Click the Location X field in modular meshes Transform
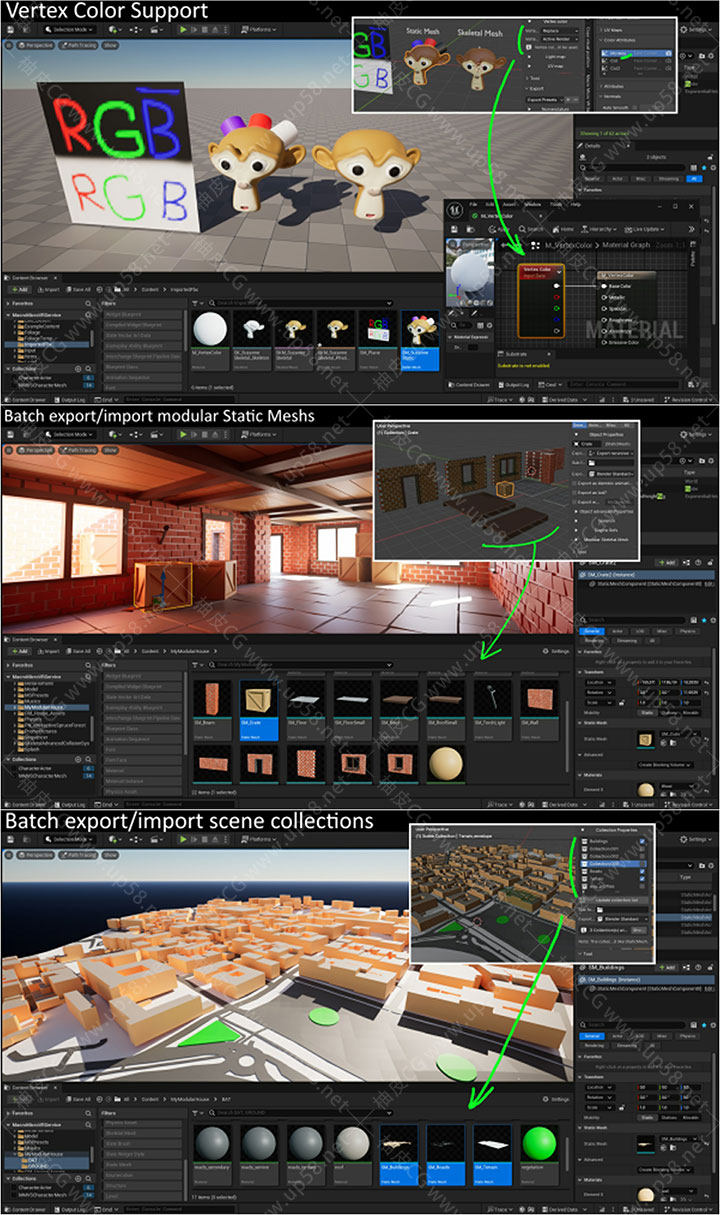Image resolution: width=720 pixels, height=1215 pixels. click(x=648, y=681)
